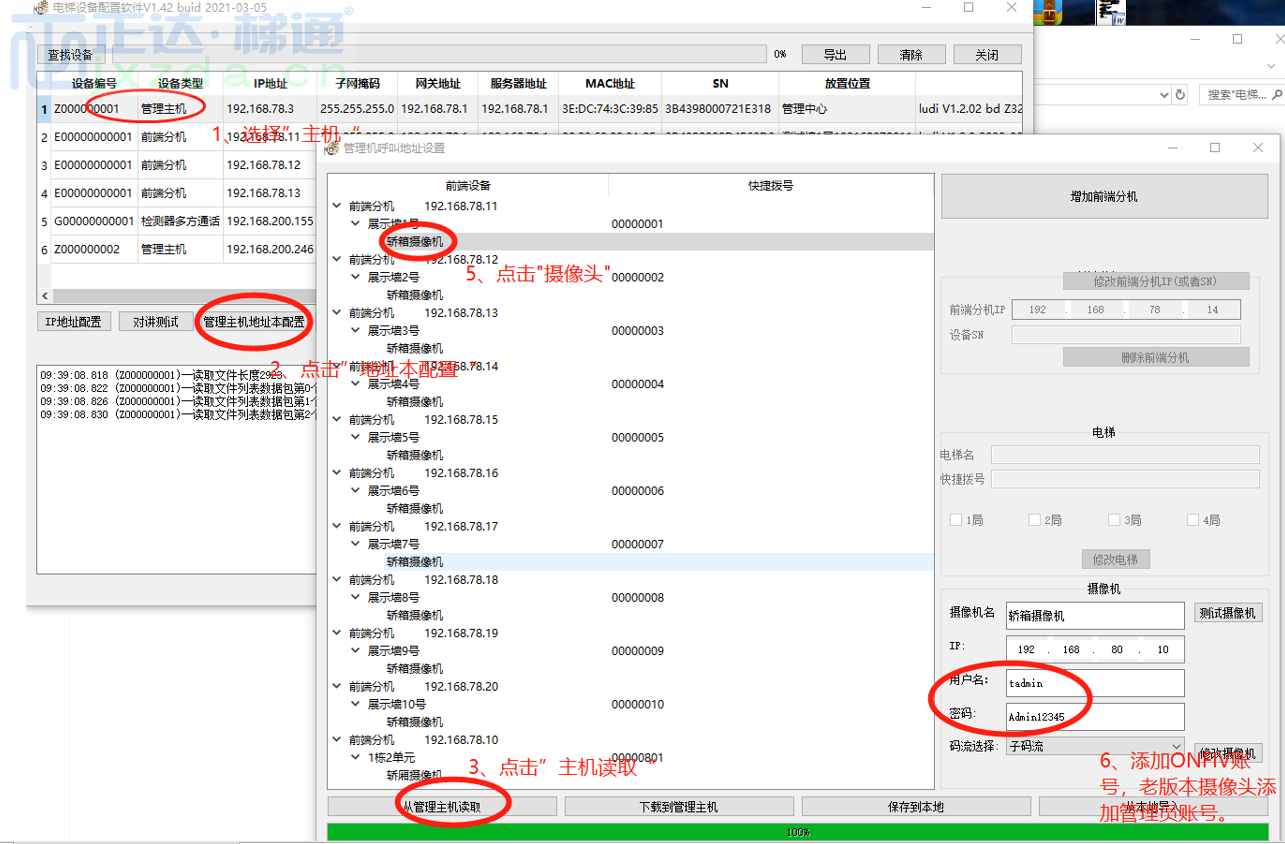Click the green 100% progress bar
This screenshot has height=844, width=1285.
point(798,832)
